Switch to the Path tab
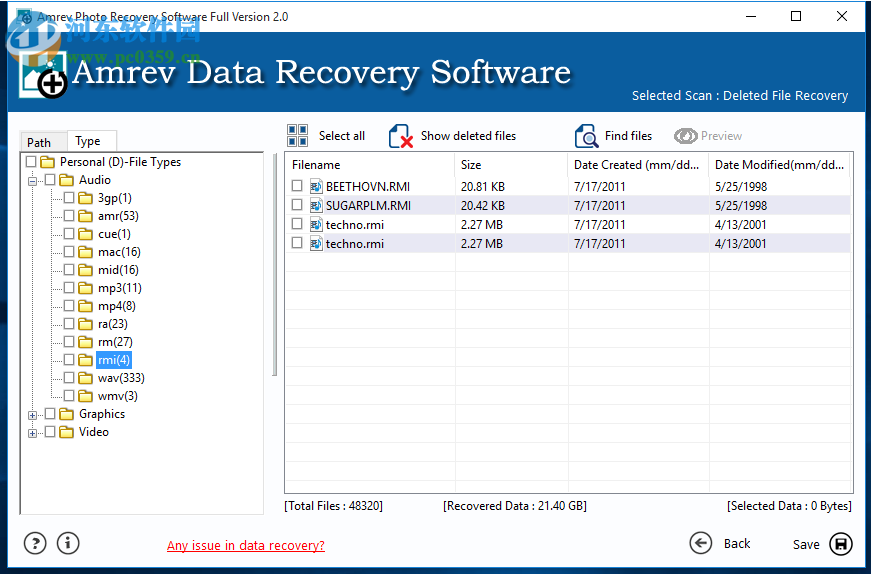The image size is (871, 574). click(x=43, y=142)
